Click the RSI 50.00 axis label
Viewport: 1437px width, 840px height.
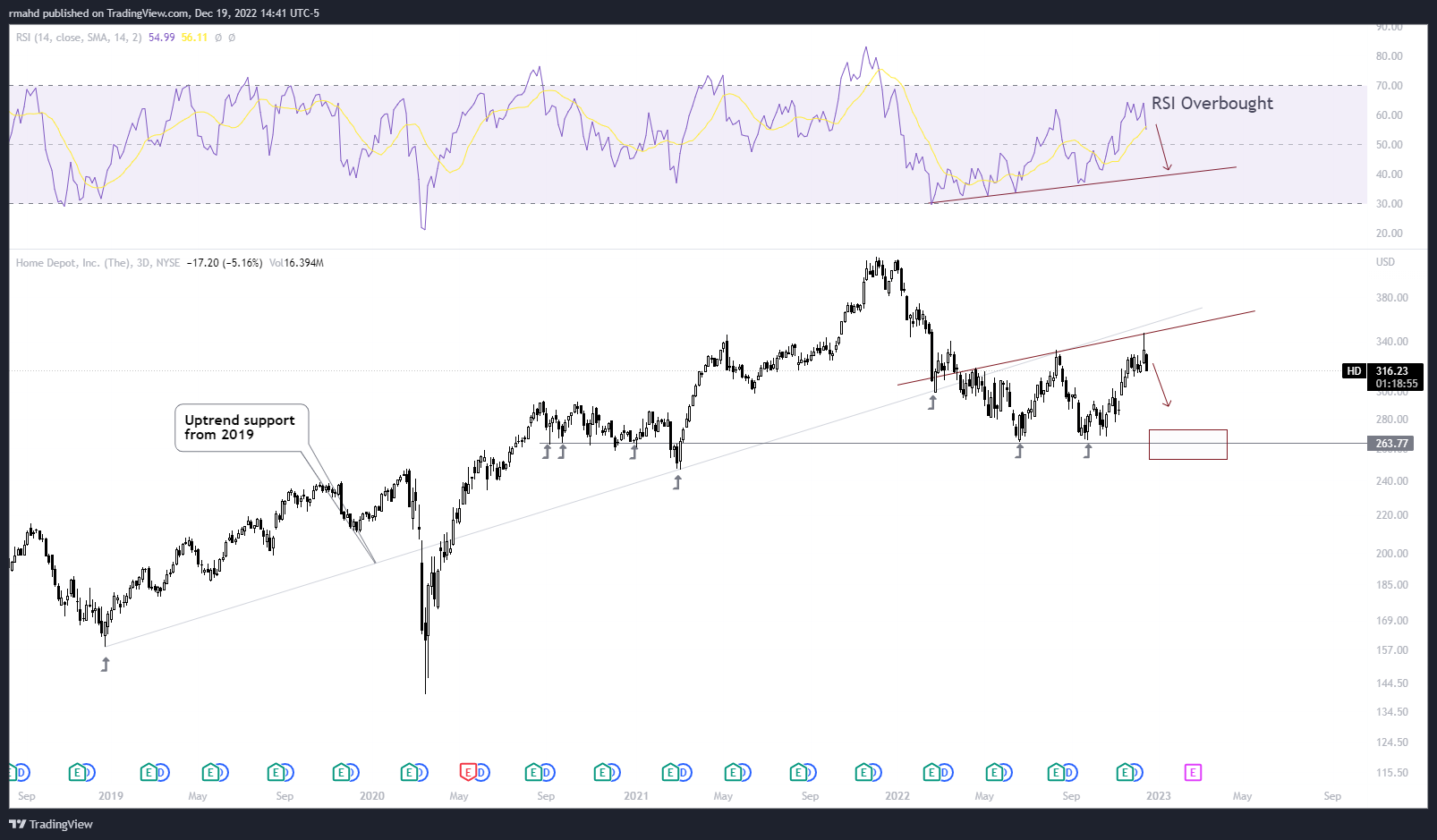pos(1390,145)
